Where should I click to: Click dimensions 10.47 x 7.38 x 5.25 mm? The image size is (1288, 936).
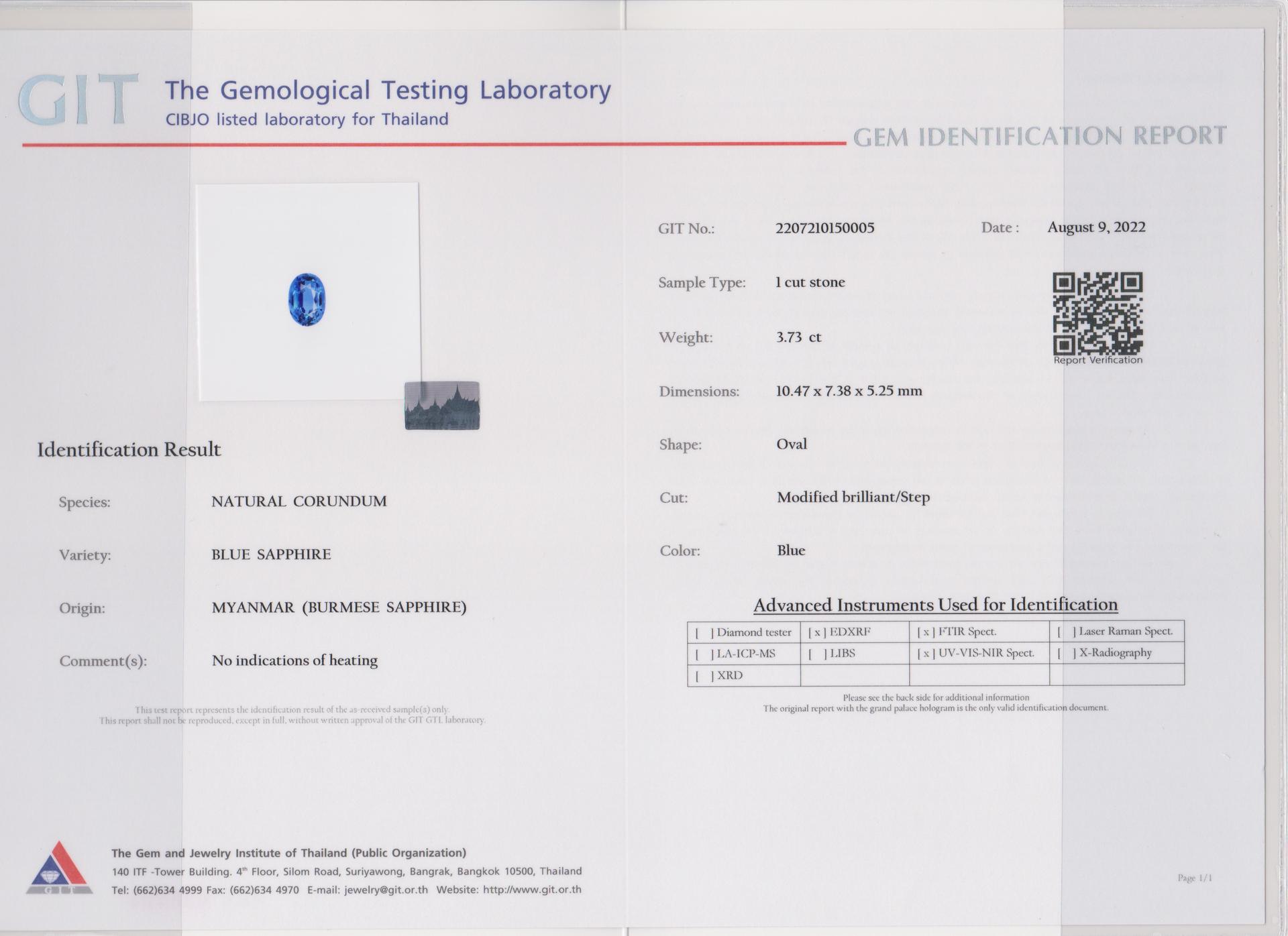pyautogui.click(x=849, y=391)
